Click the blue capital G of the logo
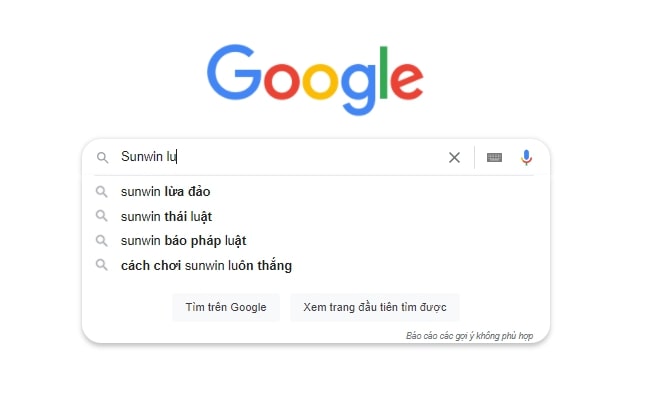Image resolution: width=657 pixels, height=396 pixels. pyautogui.click(x=234, y=72)
